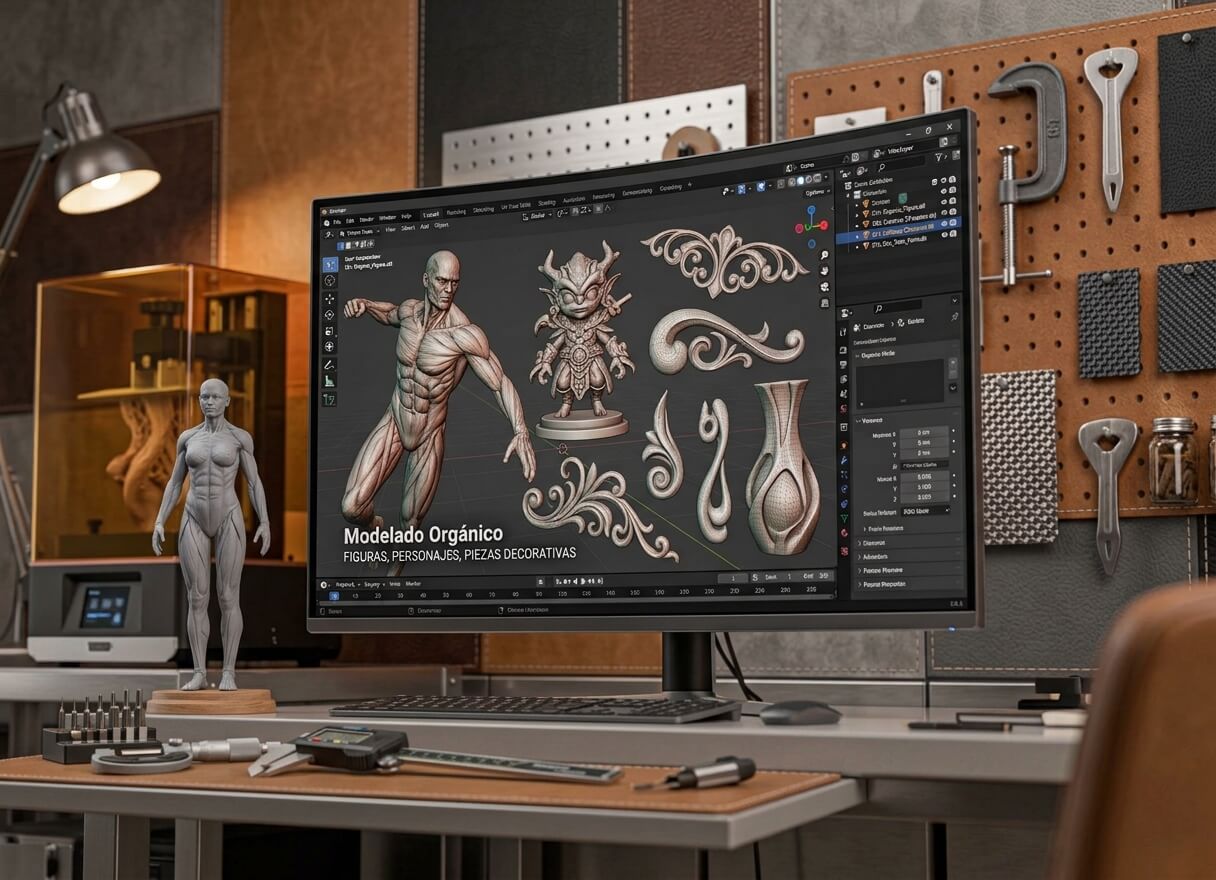Click the play button in timeline controls

581,580
